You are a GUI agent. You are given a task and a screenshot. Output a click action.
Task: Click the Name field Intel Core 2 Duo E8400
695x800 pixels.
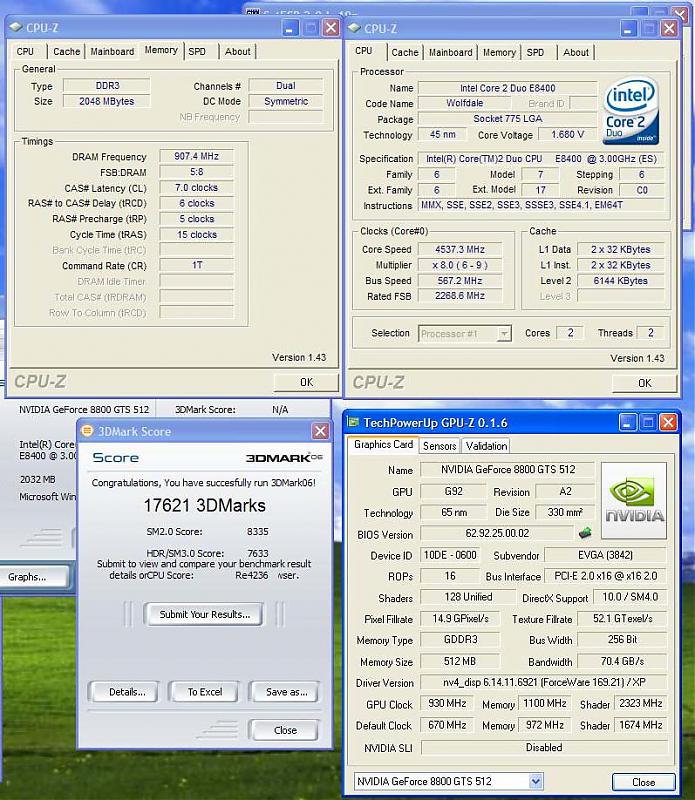pyautogui.click(x=507, y=88)
